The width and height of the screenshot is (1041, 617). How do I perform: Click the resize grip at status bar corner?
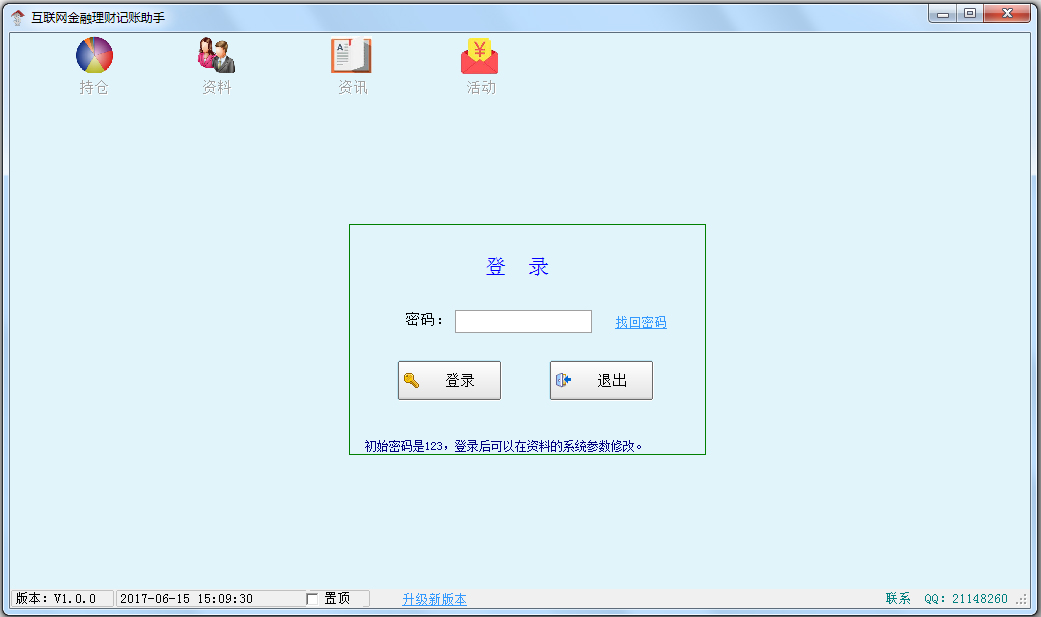click(x=1022, y=599)
